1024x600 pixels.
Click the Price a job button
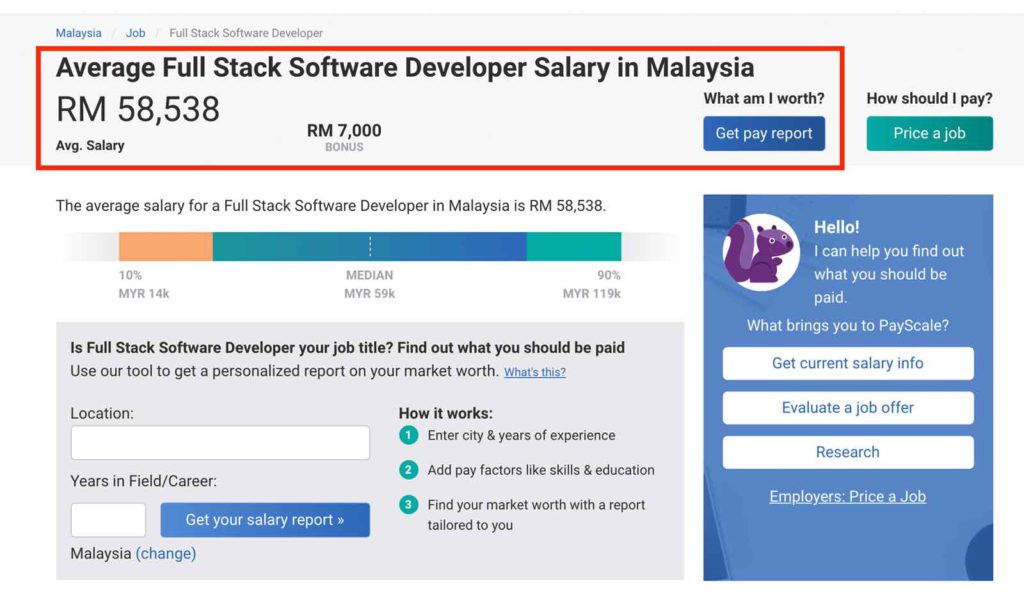click(929, 133)
